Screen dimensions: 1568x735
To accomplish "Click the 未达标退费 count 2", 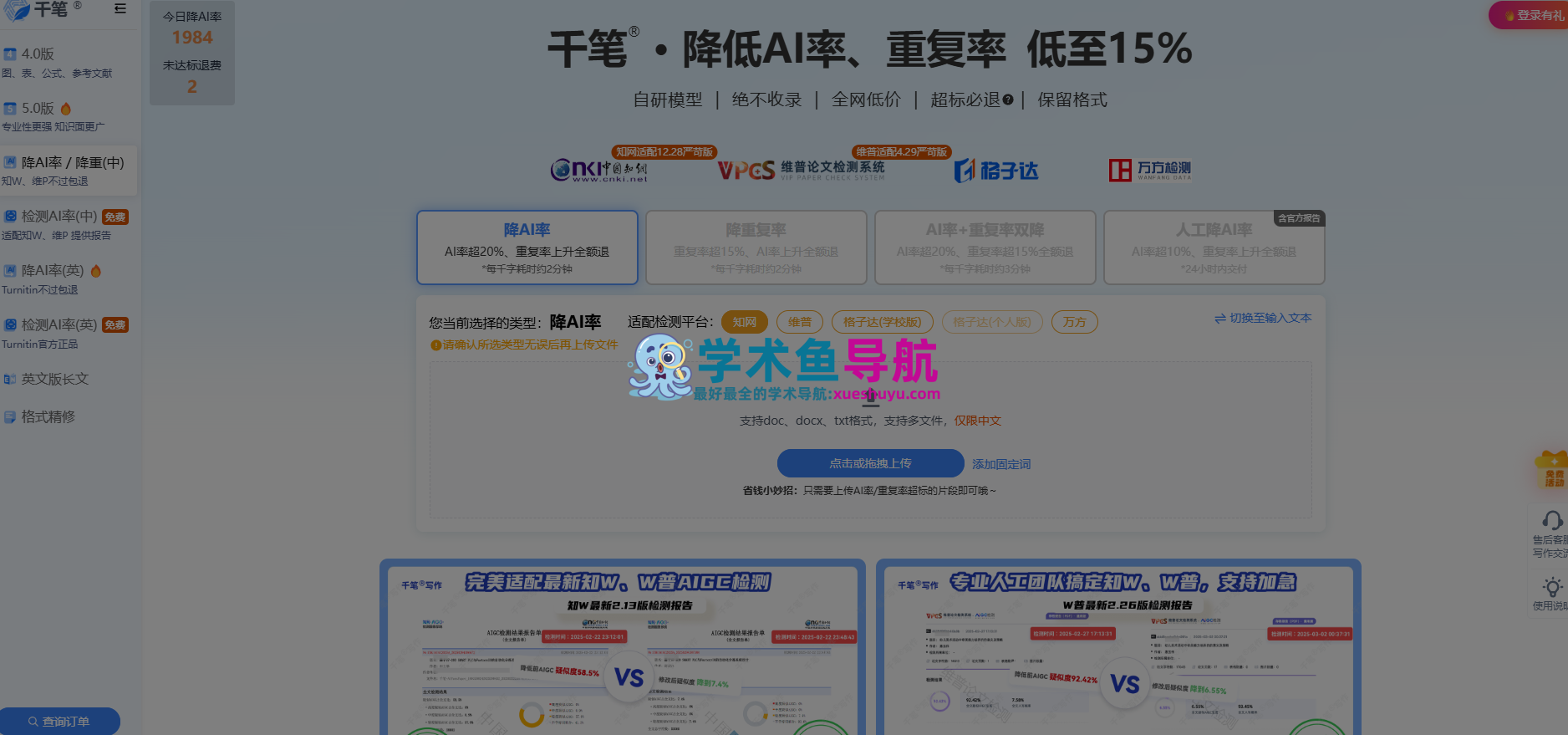I will click(192, 87).
